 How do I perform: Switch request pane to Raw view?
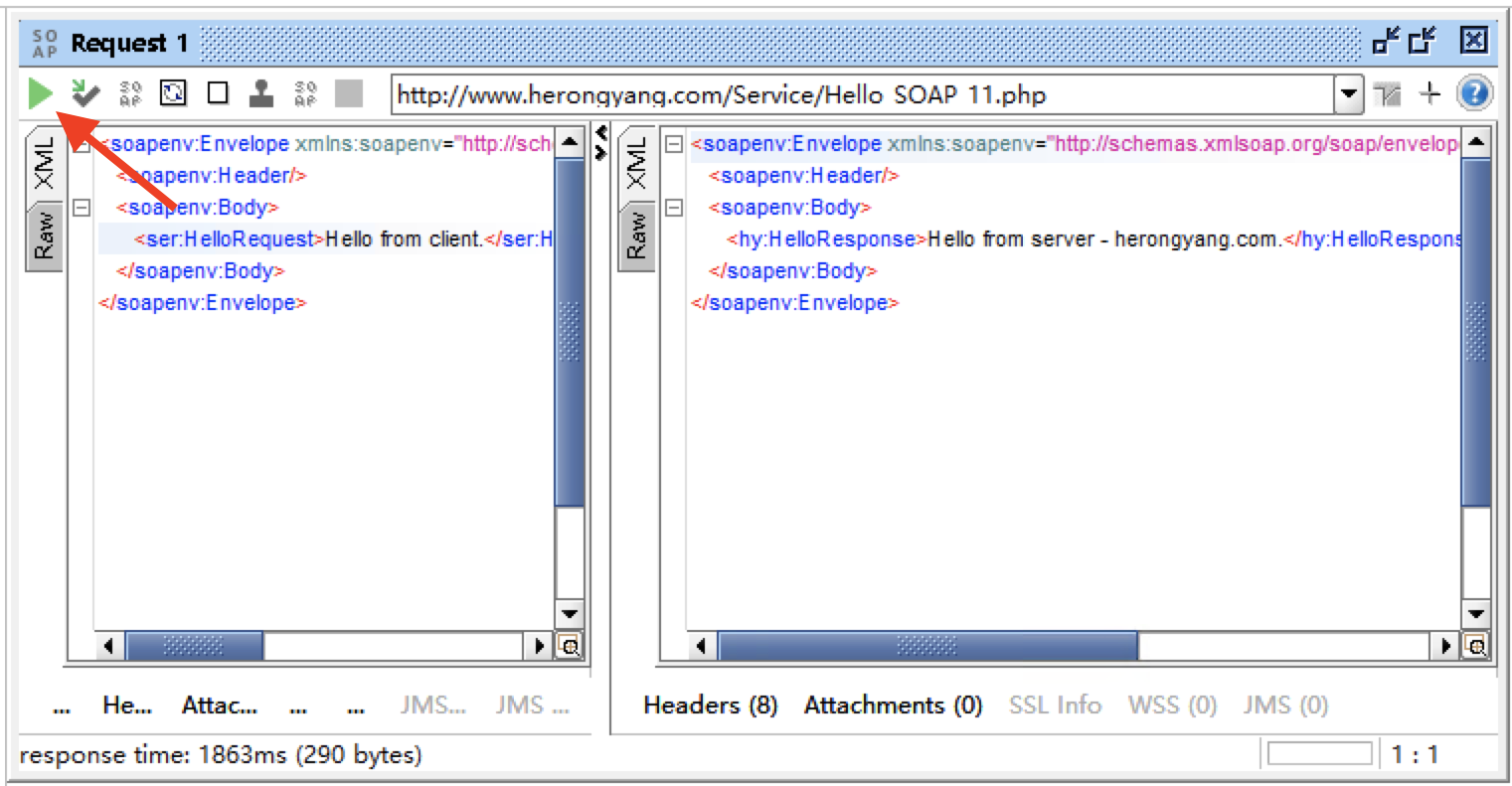pos(40,233)
